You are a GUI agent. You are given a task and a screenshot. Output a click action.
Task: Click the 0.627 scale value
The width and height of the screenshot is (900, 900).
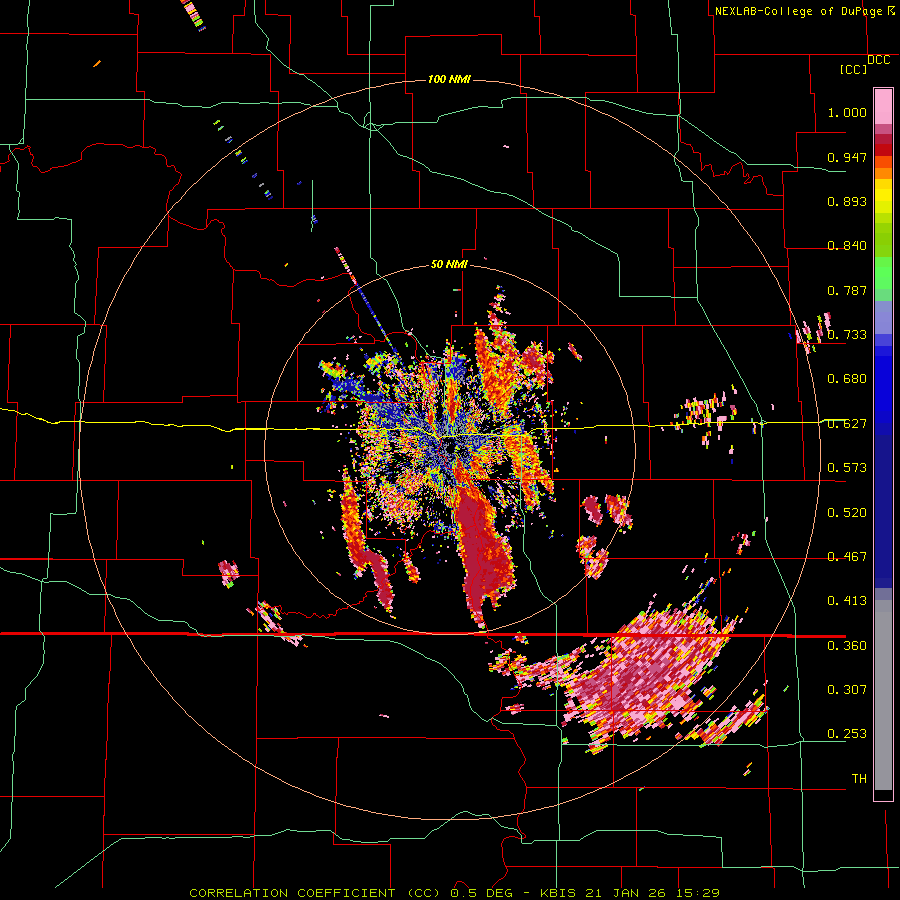[x=847, y=424]
